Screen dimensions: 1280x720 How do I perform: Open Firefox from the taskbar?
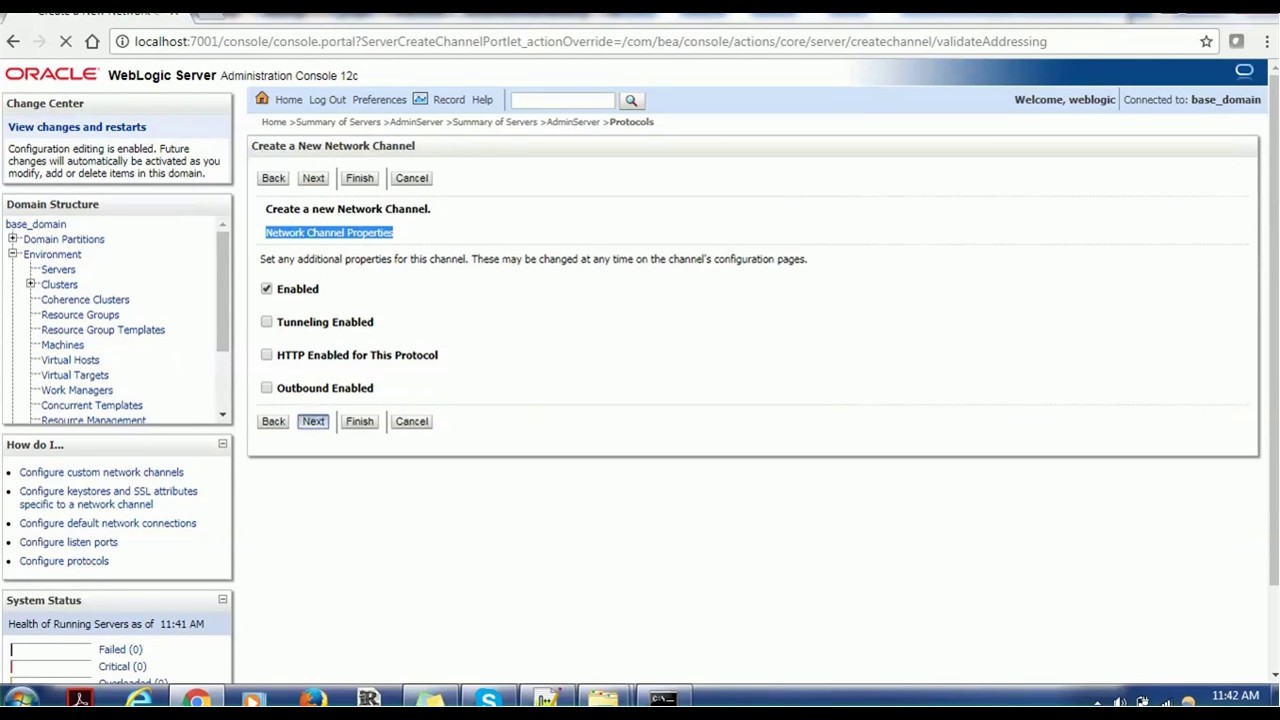point(313,699)
